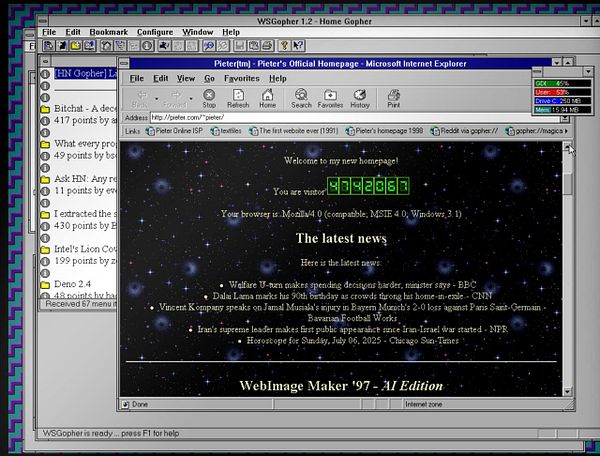The image size is (600, 456).
Task: Click the info icon beside HN Gopher row
Action: click(45, 74)
